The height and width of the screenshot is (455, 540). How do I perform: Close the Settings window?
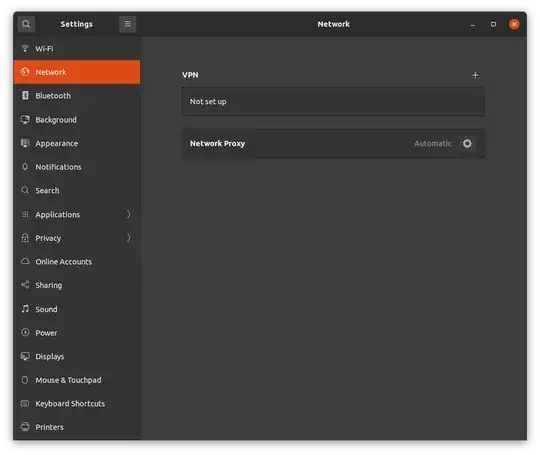coord(514,24)
